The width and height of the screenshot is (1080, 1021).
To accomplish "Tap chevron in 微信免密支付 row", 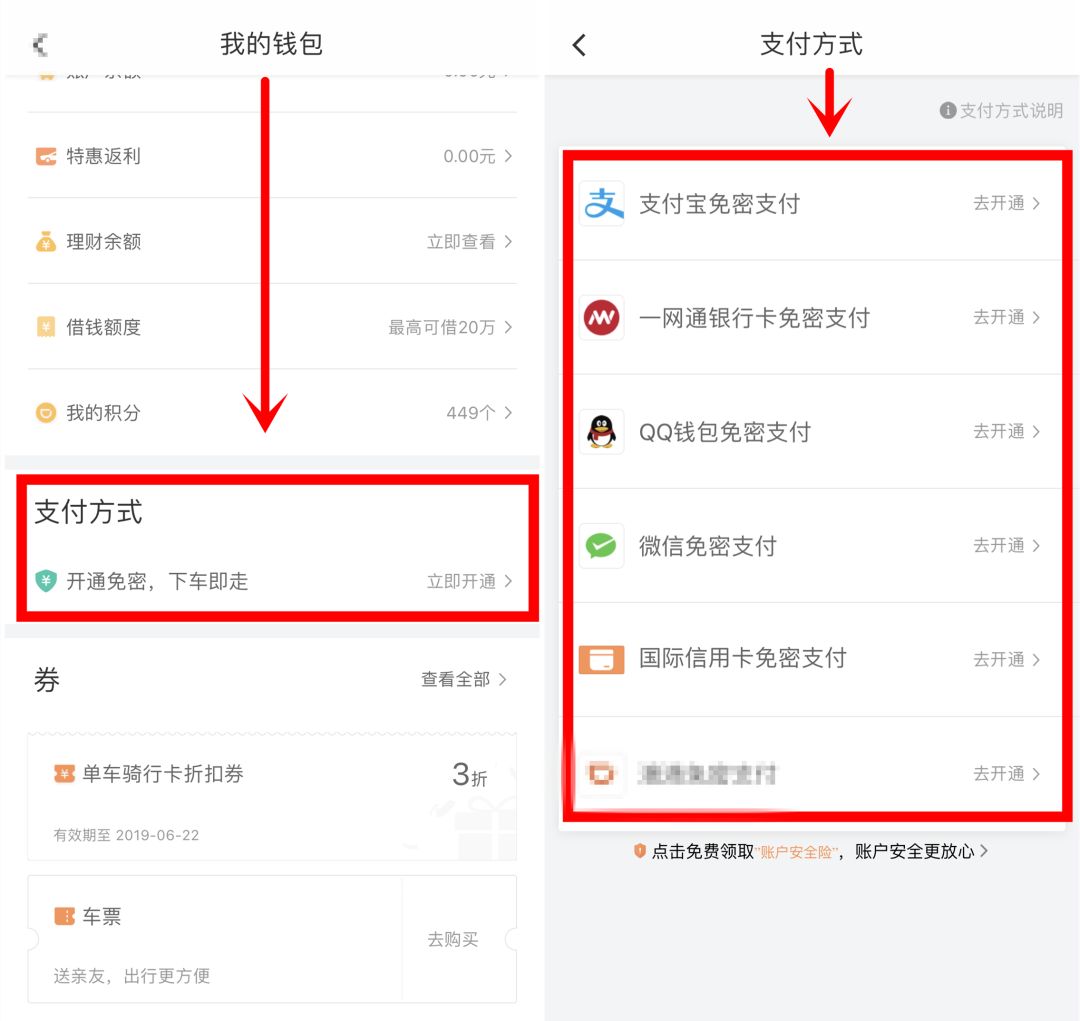I will 1036,546.
